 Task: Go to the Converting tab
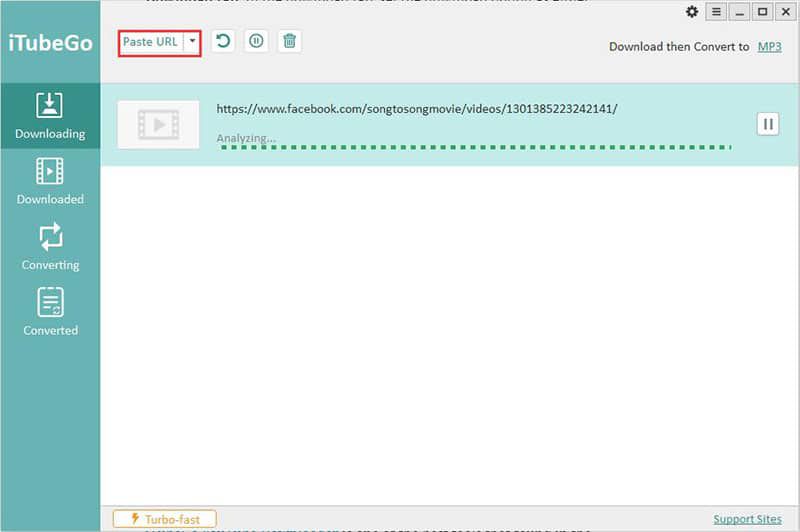click(x=50, y=247)
